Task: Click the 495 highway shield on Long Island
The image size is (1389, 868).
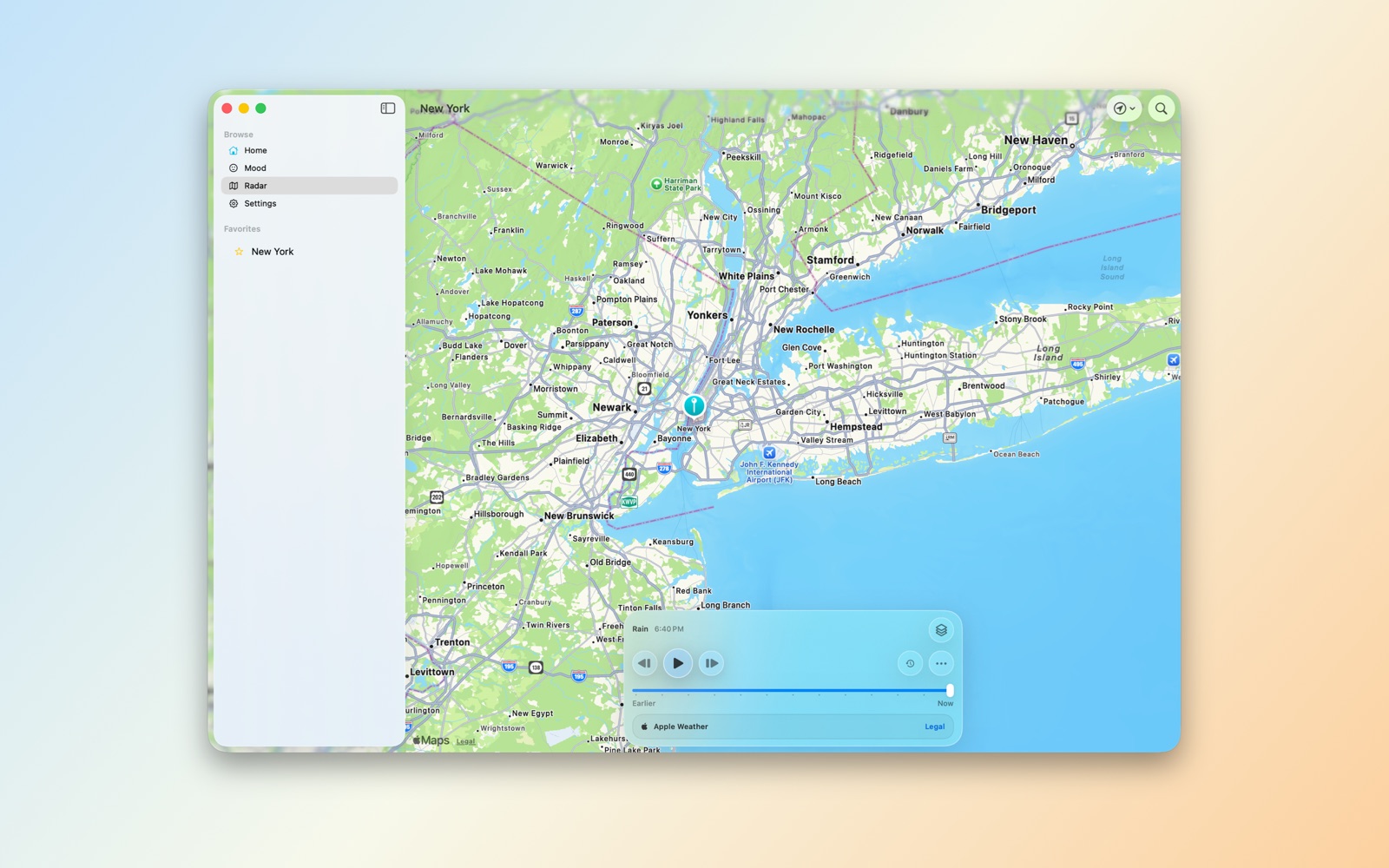Action: [1077, 365]
